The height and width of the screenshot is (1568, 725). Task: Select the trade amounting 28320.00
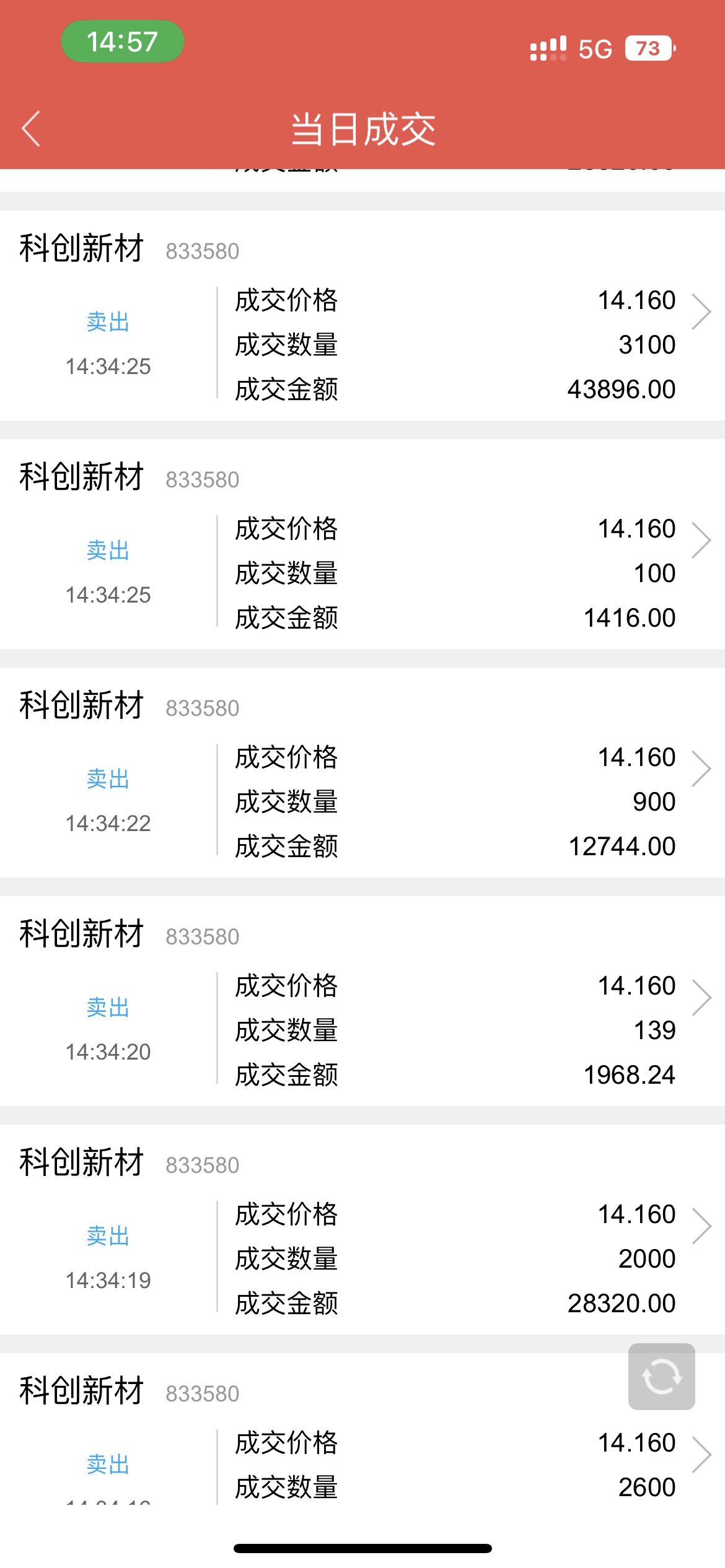(362, 1229)
